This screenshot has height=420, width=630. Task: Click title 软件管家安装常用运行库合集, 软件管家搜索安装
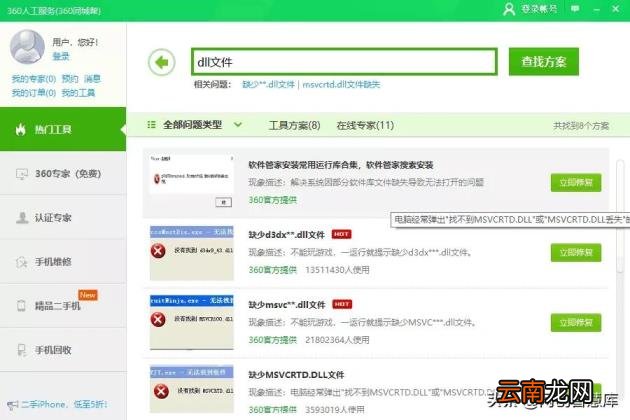(341, 165)
